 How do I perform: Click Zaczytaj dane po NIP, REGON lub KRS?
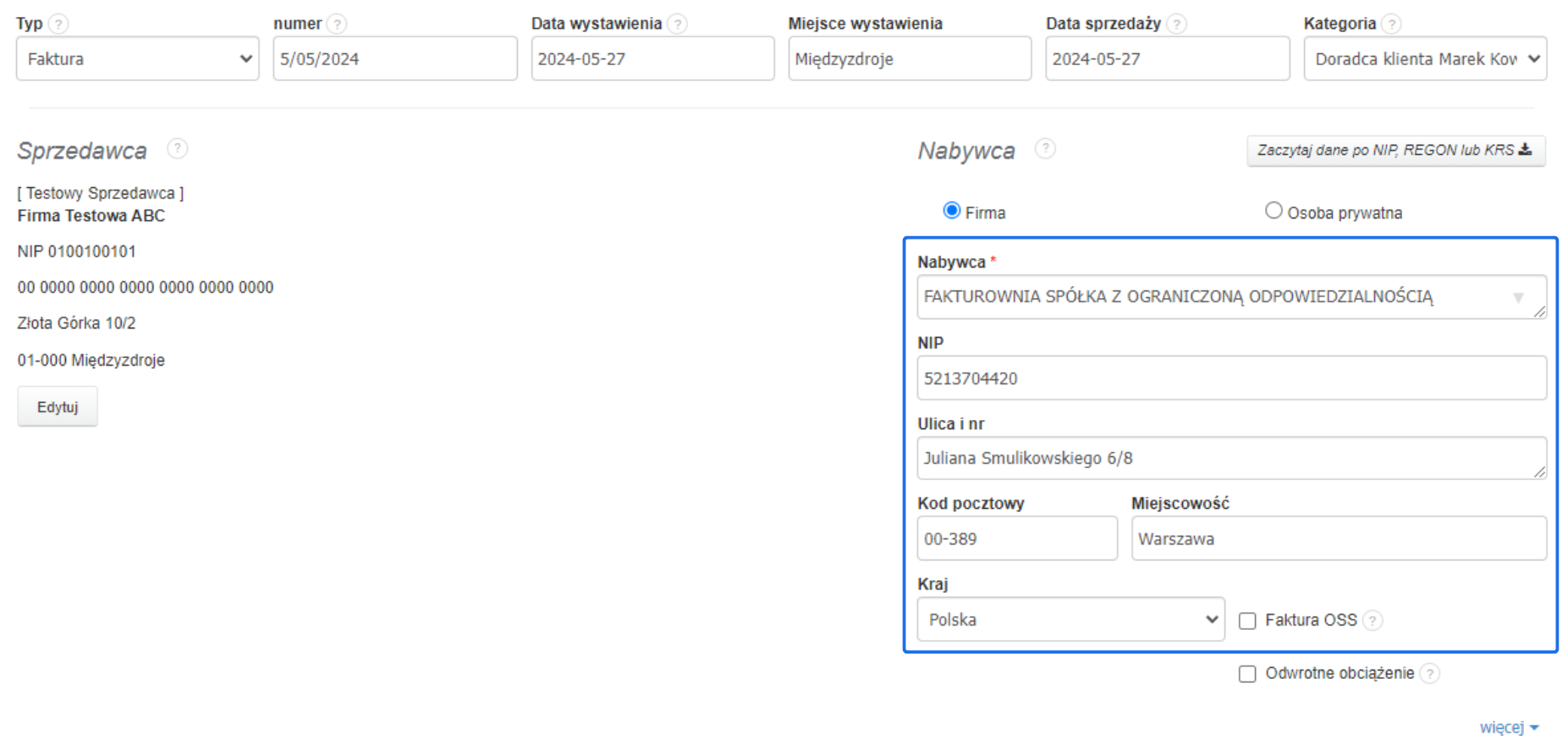(1395, 151)
